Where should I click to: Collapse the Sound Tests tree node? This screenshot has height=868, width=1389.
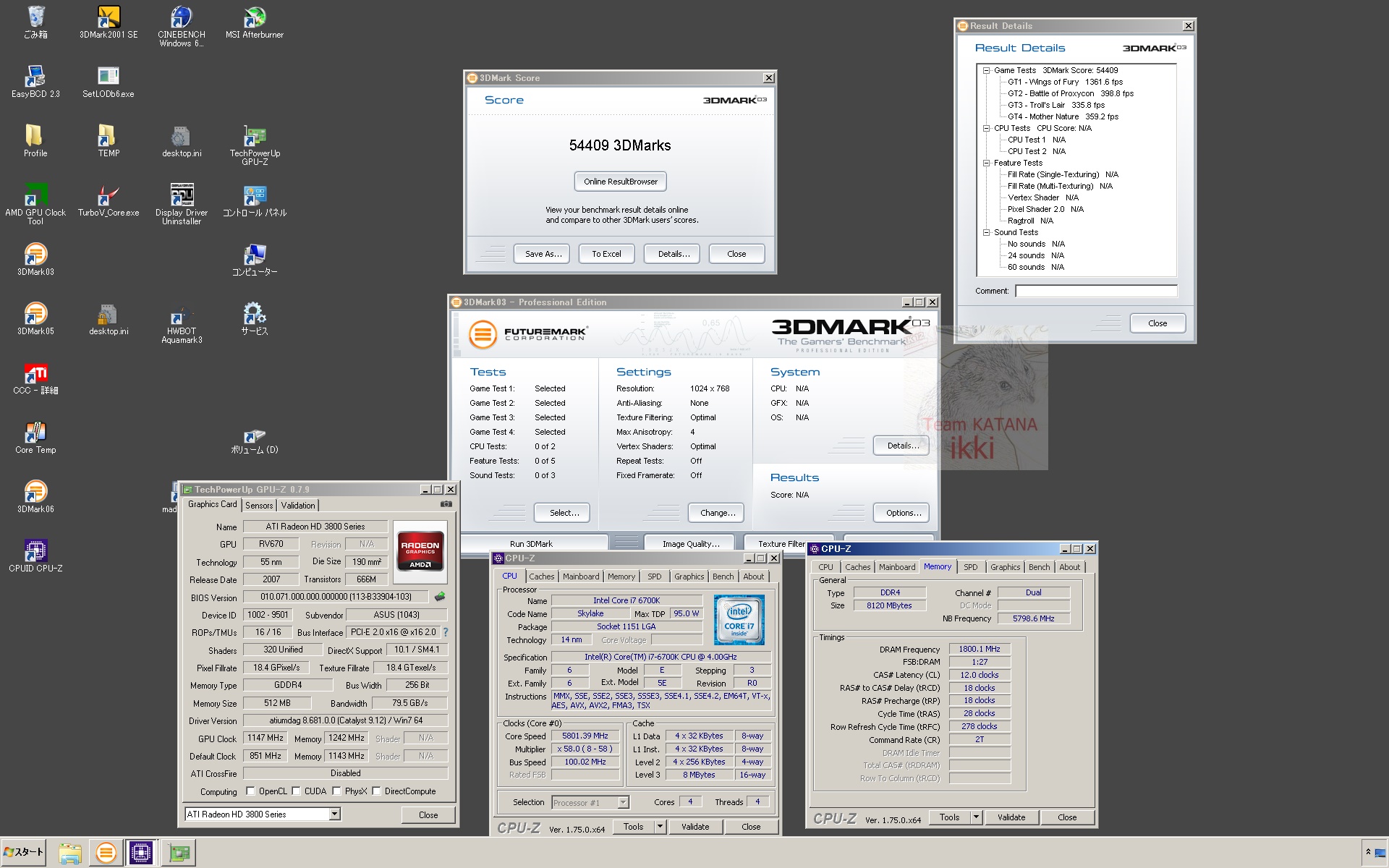pos(986,232)
